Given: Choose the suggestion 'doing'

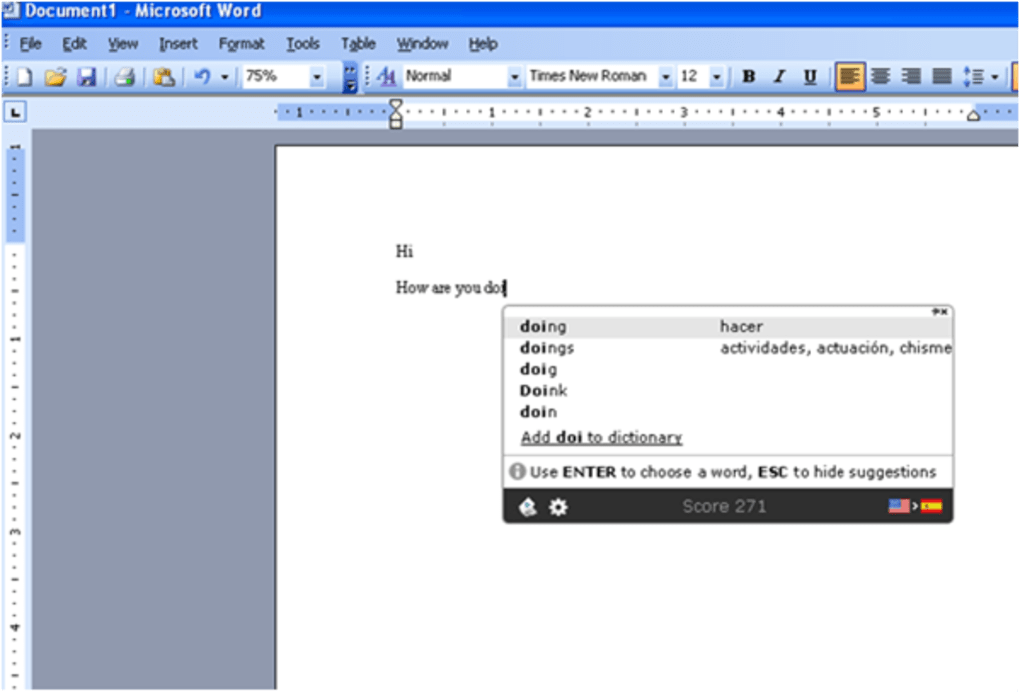Looking at the screenshot, I should (x=543, y=327).
